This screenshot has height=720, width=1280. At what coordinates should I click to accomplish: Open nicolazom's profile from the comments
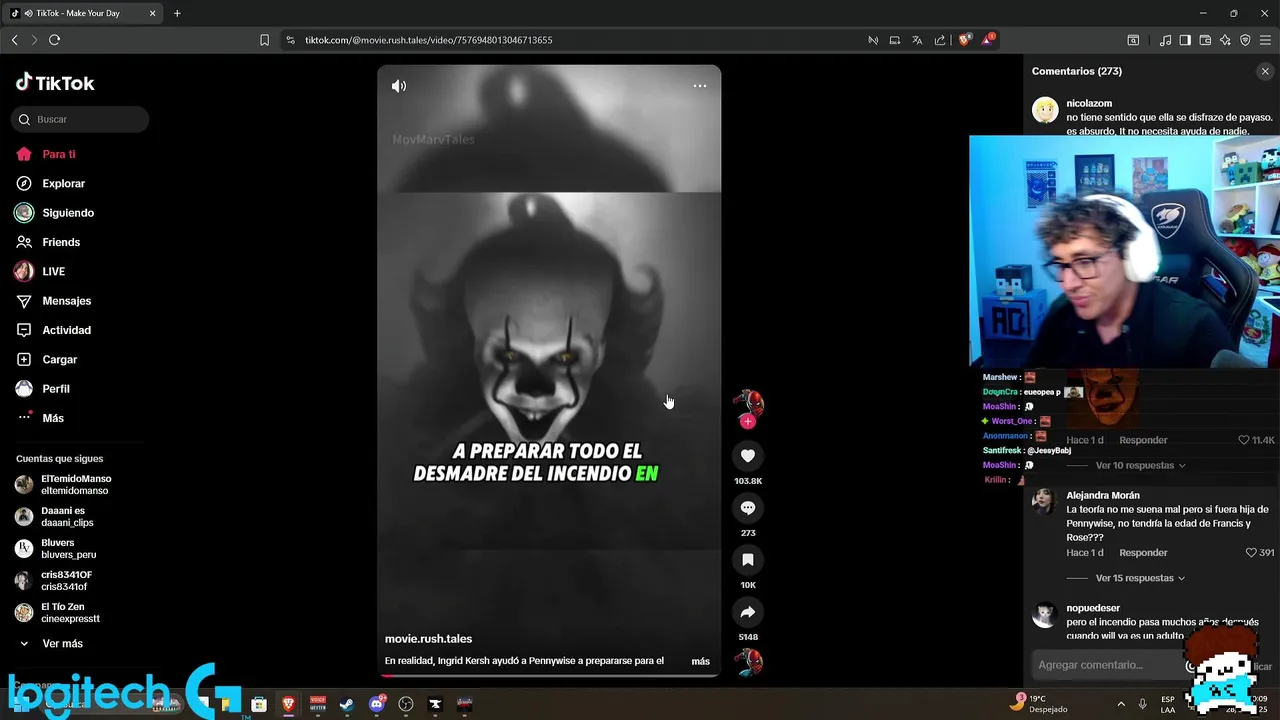pyautogui.click(x=1089, y=103)
